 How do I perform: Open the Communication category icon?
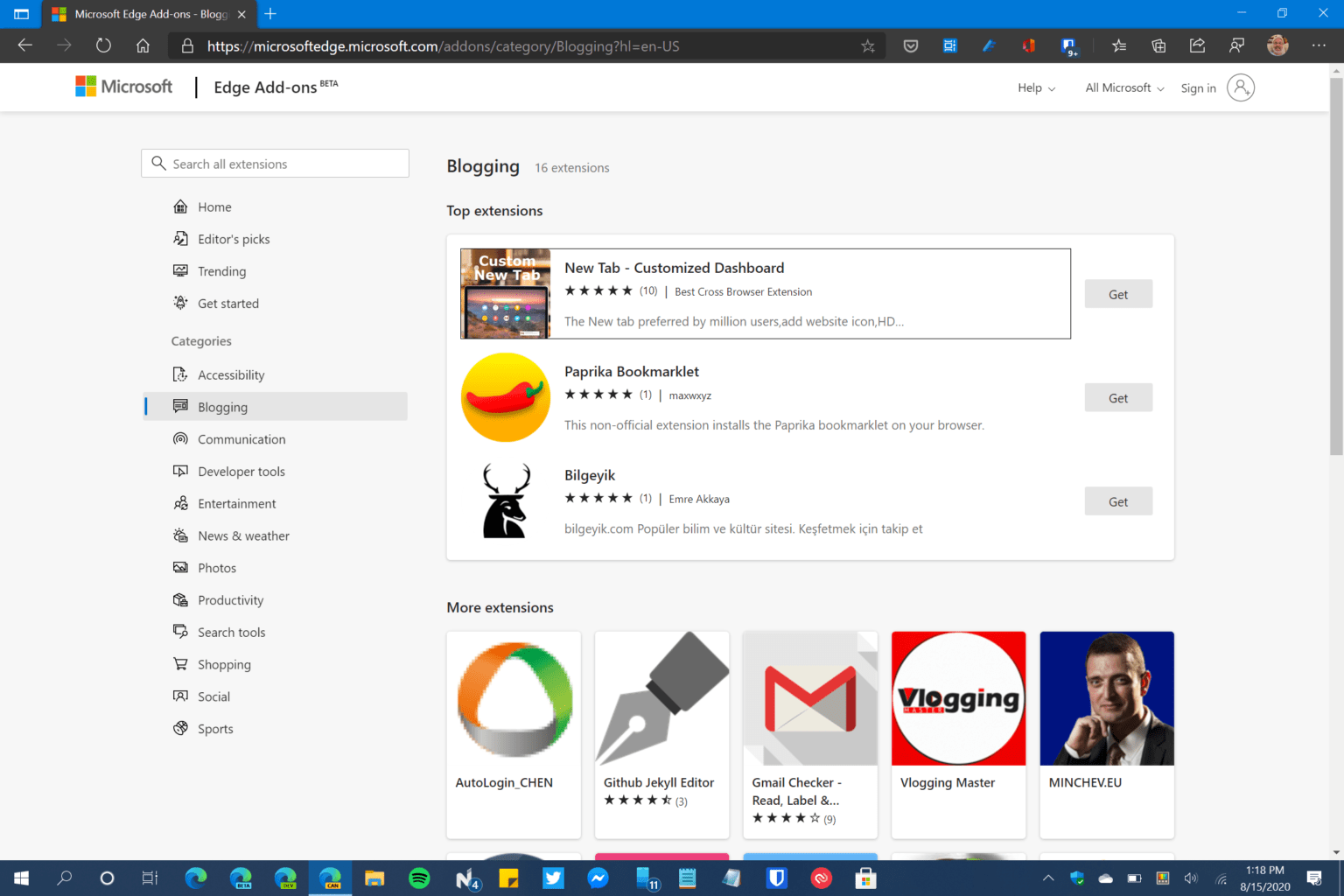click(x=180, y=438)
